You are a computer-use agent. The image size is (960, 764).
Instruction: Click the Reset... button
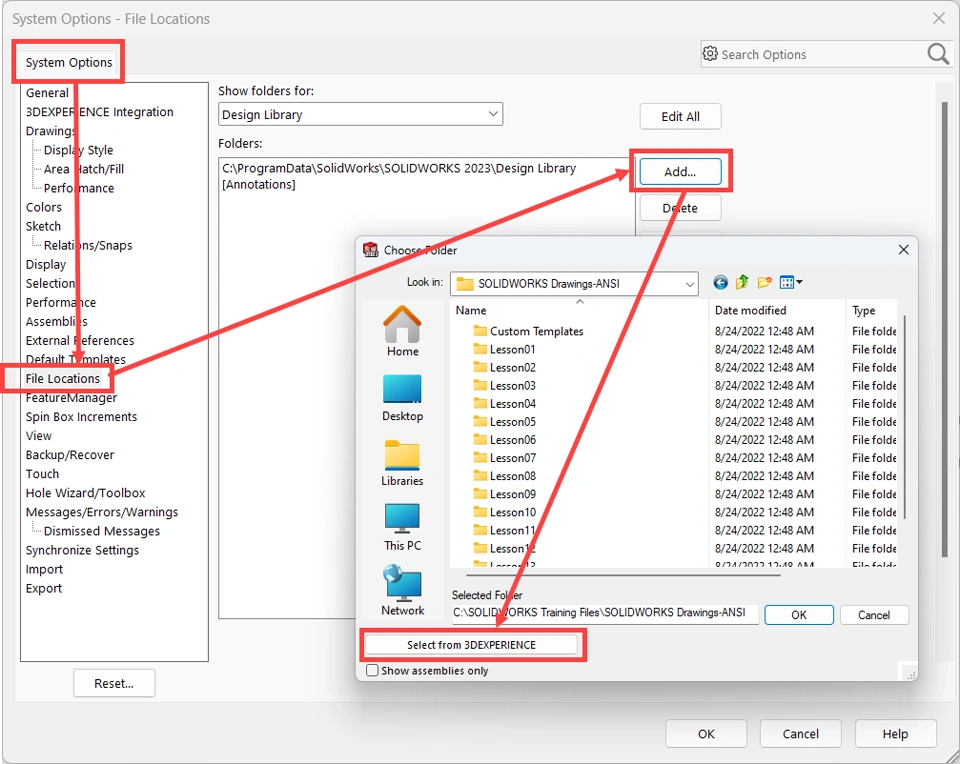pos(114,683)
